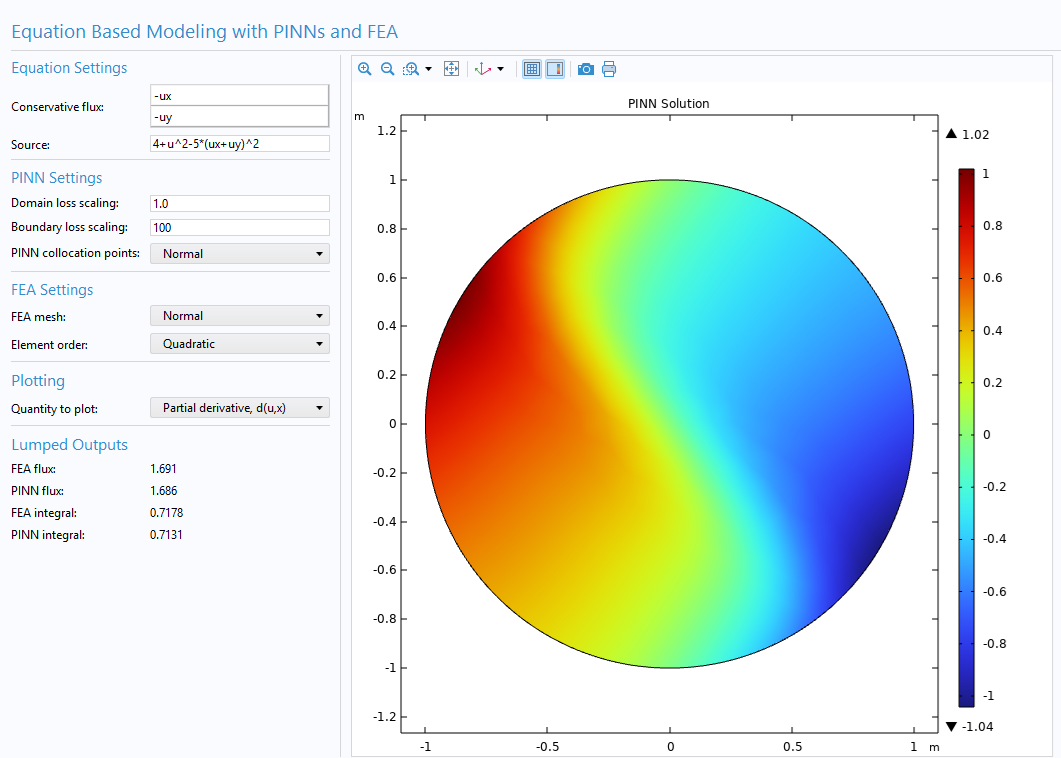
Task: Expand the Element order dropdown
Action: tap(239, 344)
